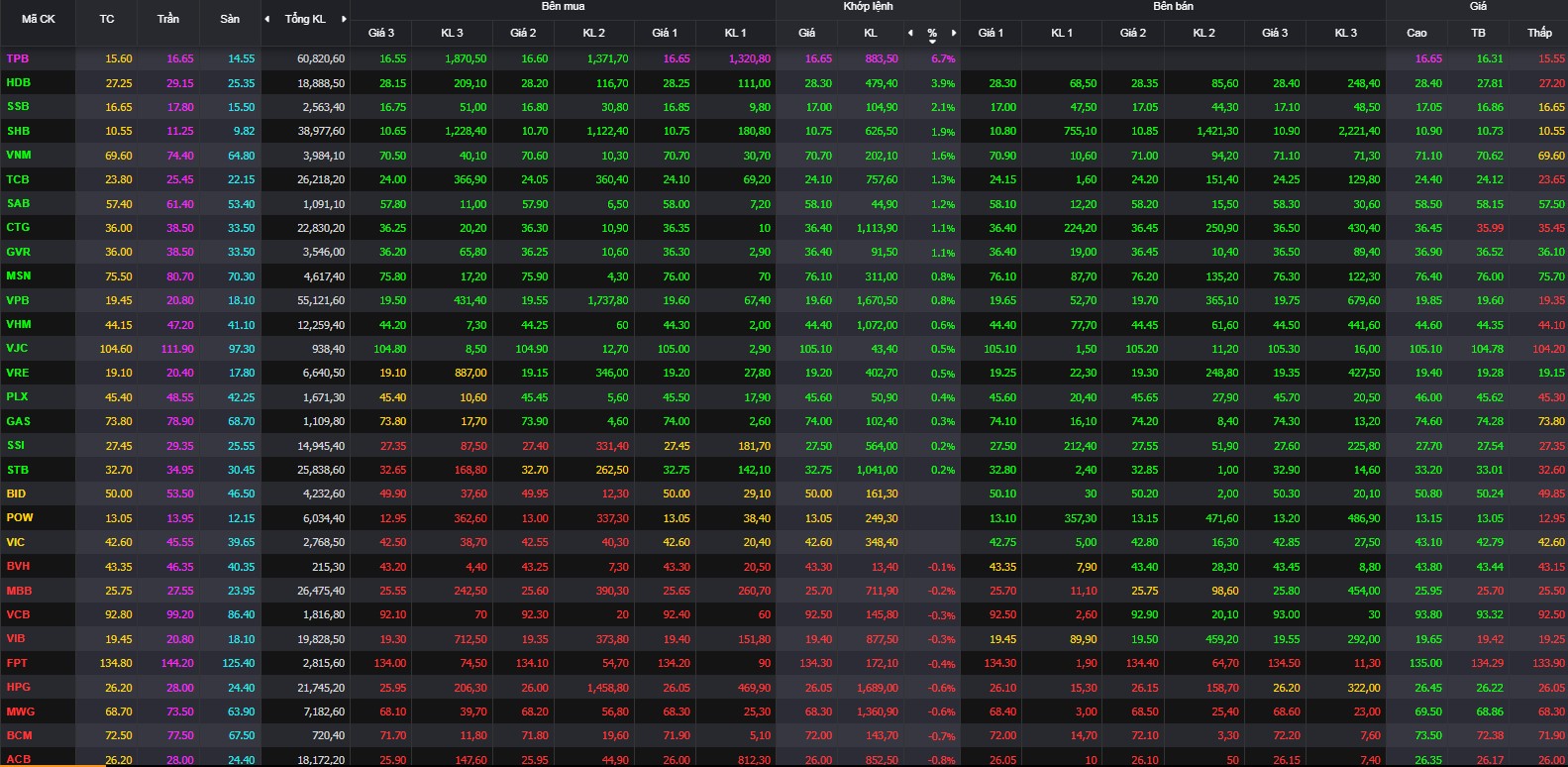The width and height of the screenshot is (1568, 767).
Task: Click the HPG ticker symbol
Action: (18, 687)
